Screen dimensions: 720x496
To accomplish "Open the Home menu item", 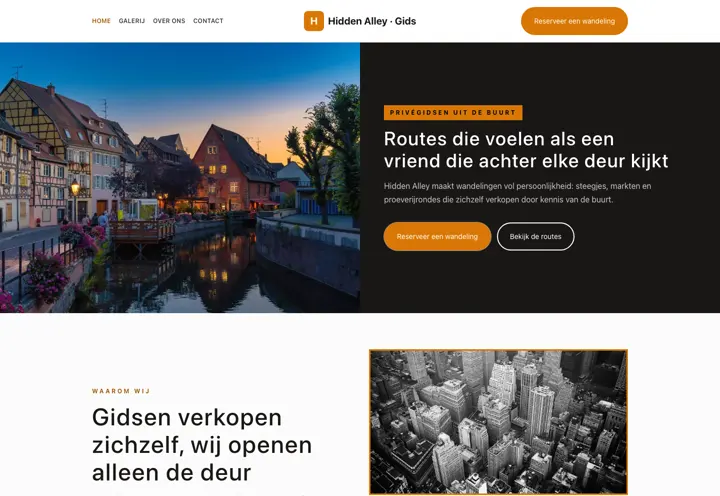I will 101,21.
